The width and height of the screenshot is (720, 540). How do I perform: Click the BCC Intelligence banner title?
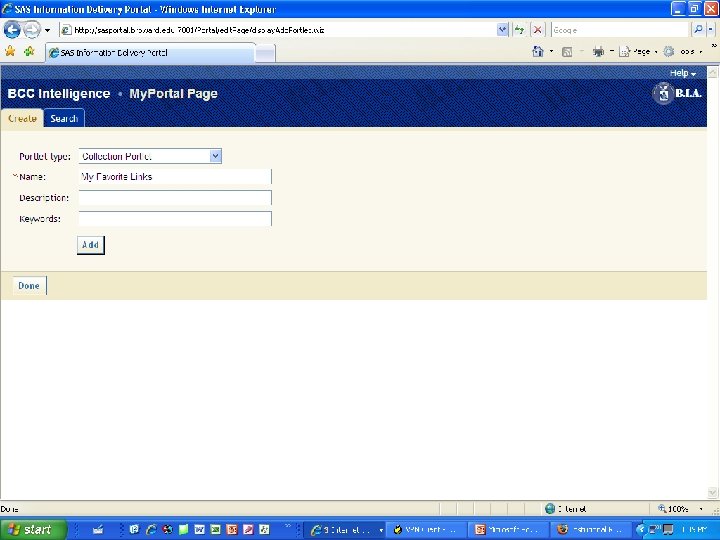59,94
